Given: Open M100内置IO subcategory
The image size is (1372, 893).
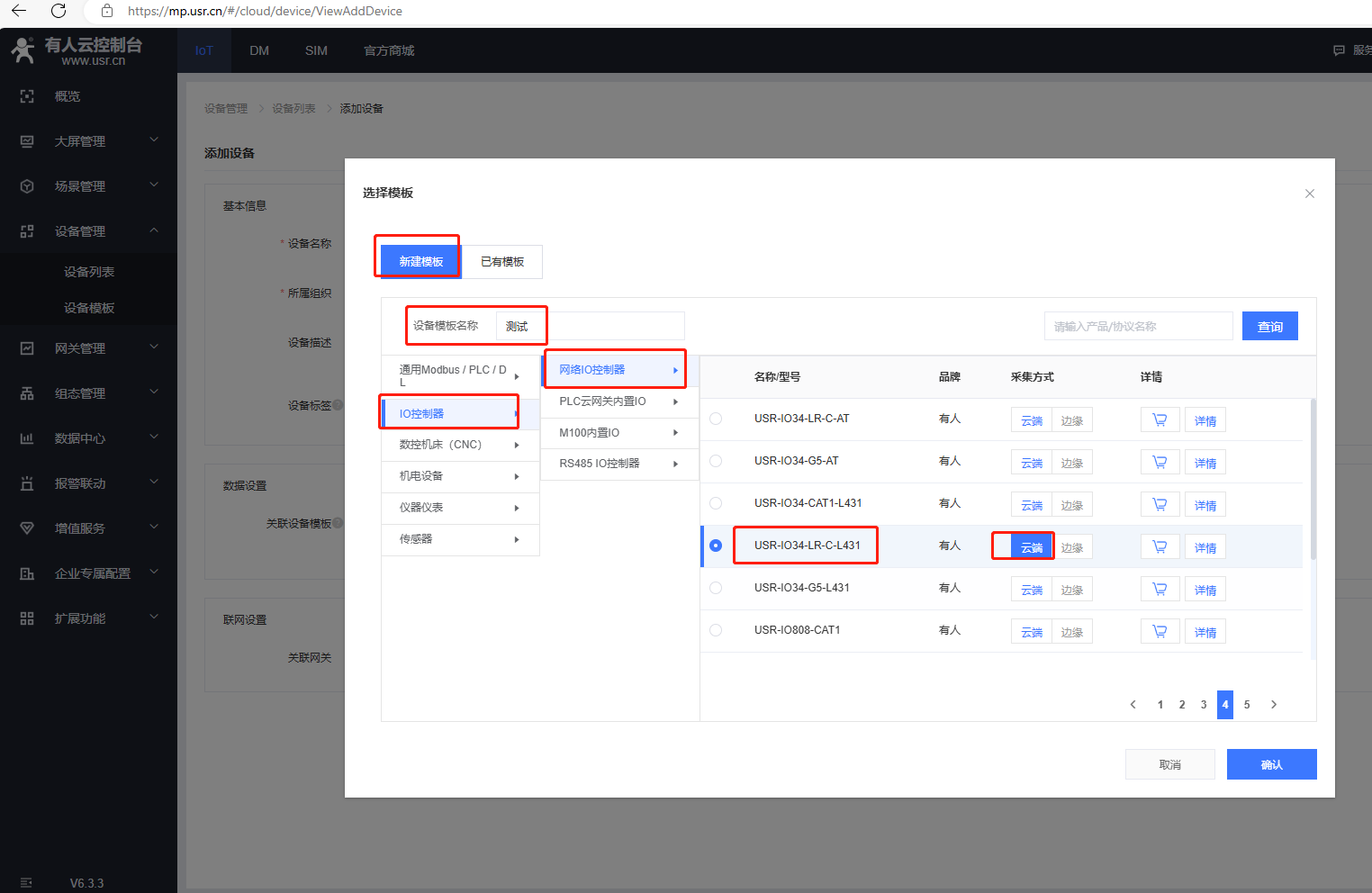Looking at the screenshot, I should [619, 433].
